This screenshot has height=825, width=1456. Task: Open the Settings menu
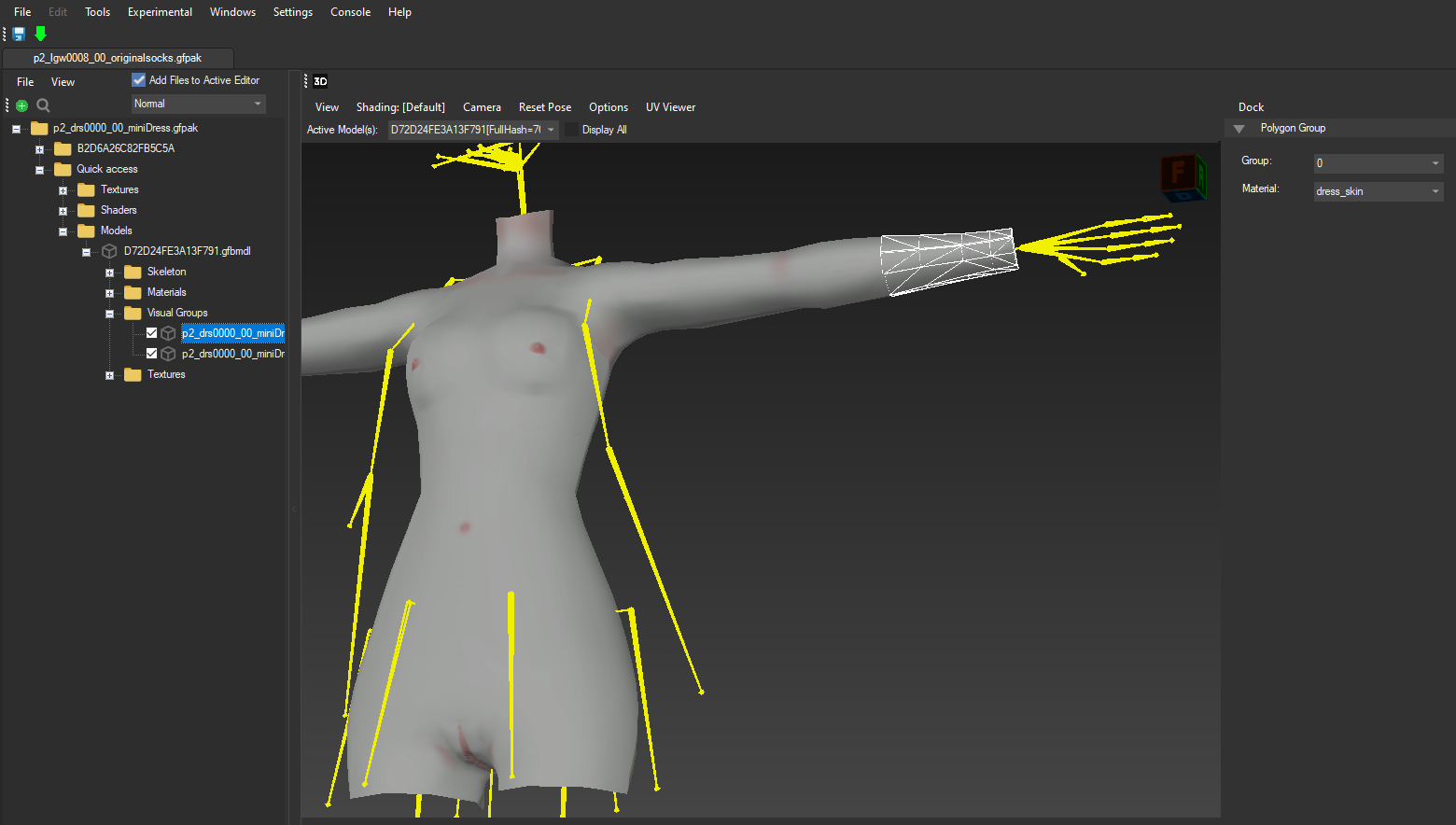(293, 12)
